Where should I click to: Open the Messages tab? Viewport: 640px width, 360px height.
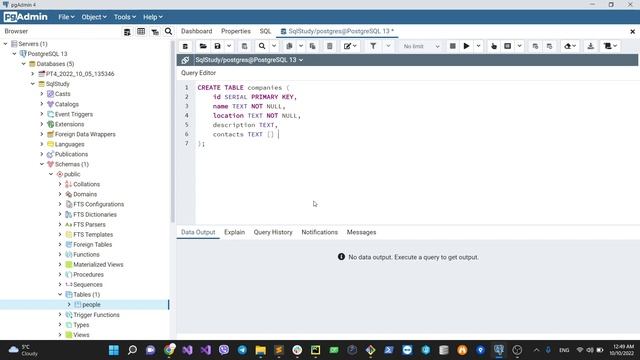[361, 232]
